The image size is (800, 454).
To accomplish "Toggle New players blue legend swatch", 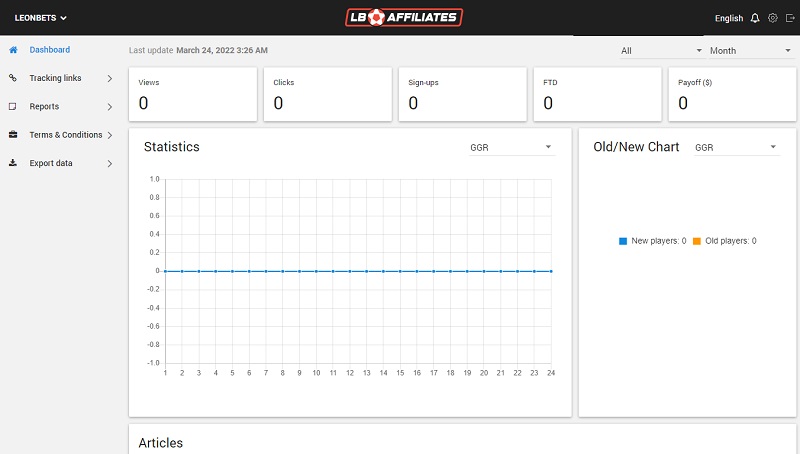I will [623, 241].
